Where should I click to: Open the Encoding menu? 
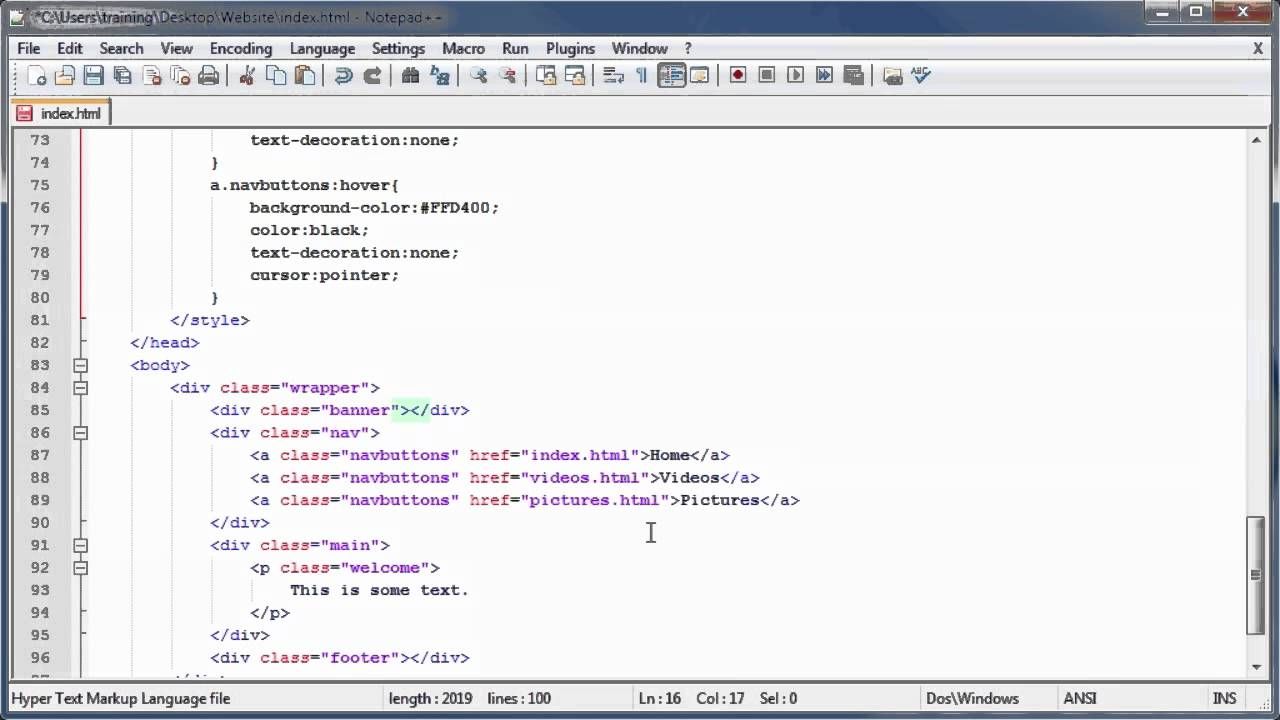[x=241, y=48]
